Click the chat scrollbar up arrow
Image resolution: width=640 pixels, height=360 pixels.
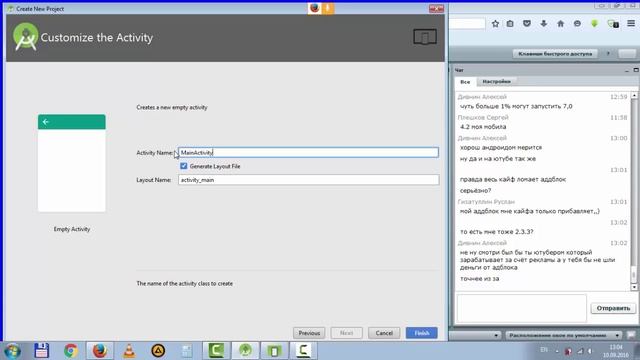pyautogui.click(x=634, y=95)
